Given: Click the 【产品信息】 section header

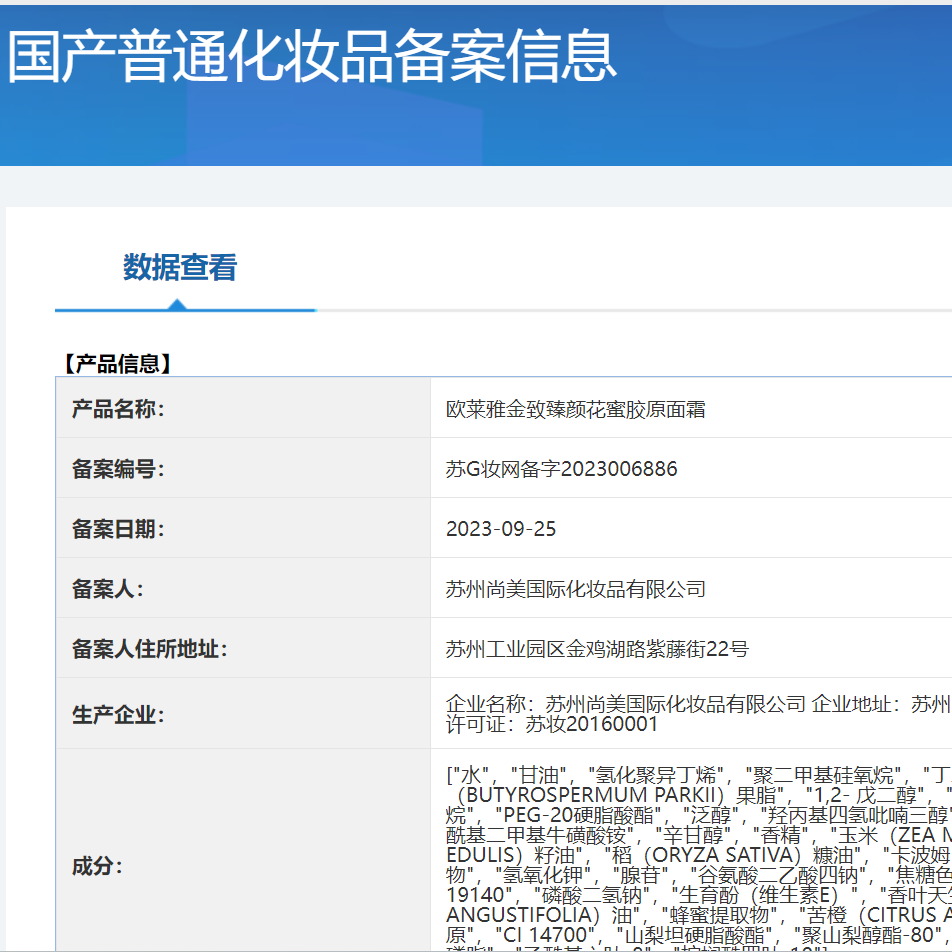Looking at the screenshot, I should click(116, 364).
